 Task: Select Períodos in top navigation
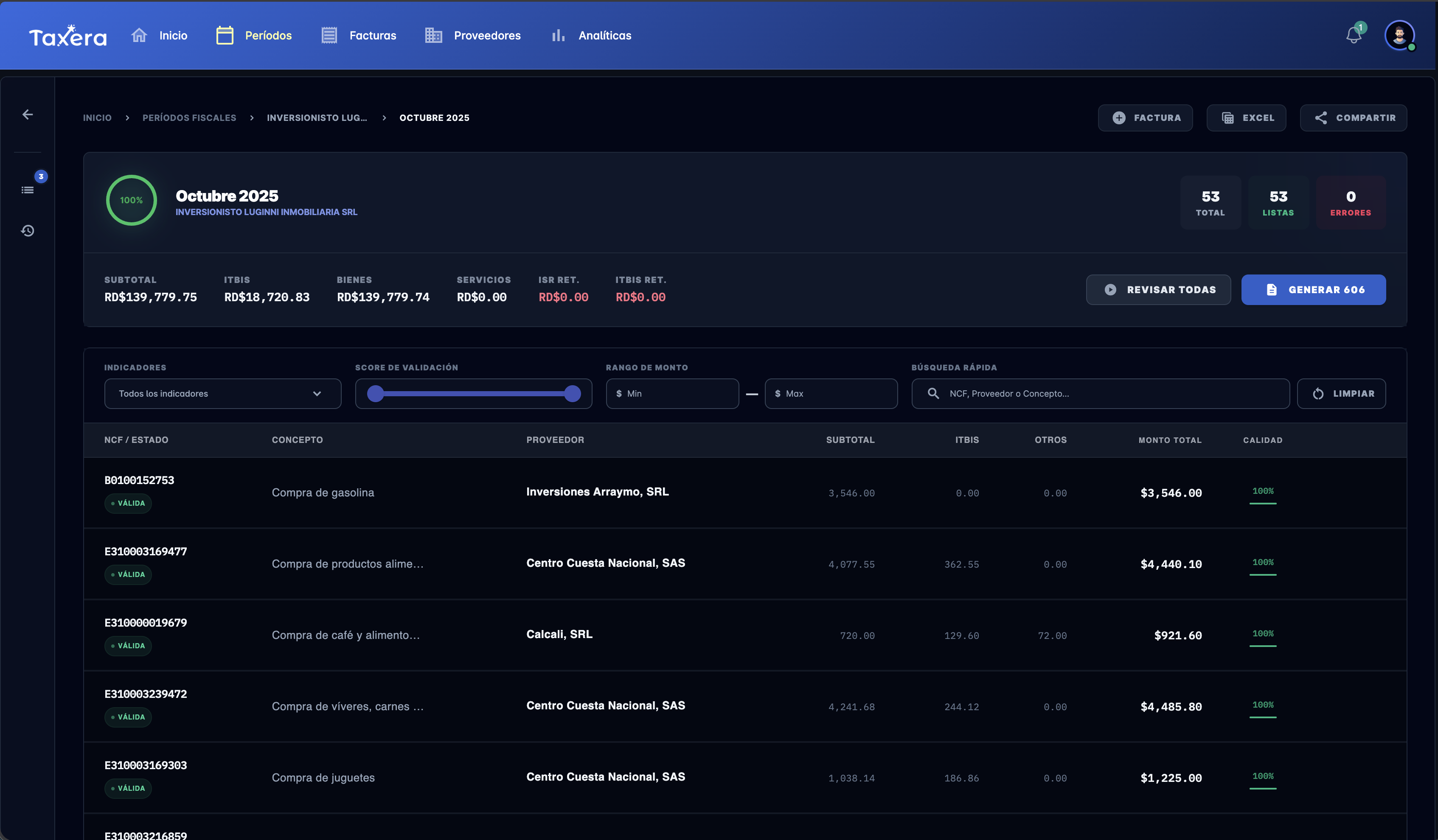click(x=268, y=35)
